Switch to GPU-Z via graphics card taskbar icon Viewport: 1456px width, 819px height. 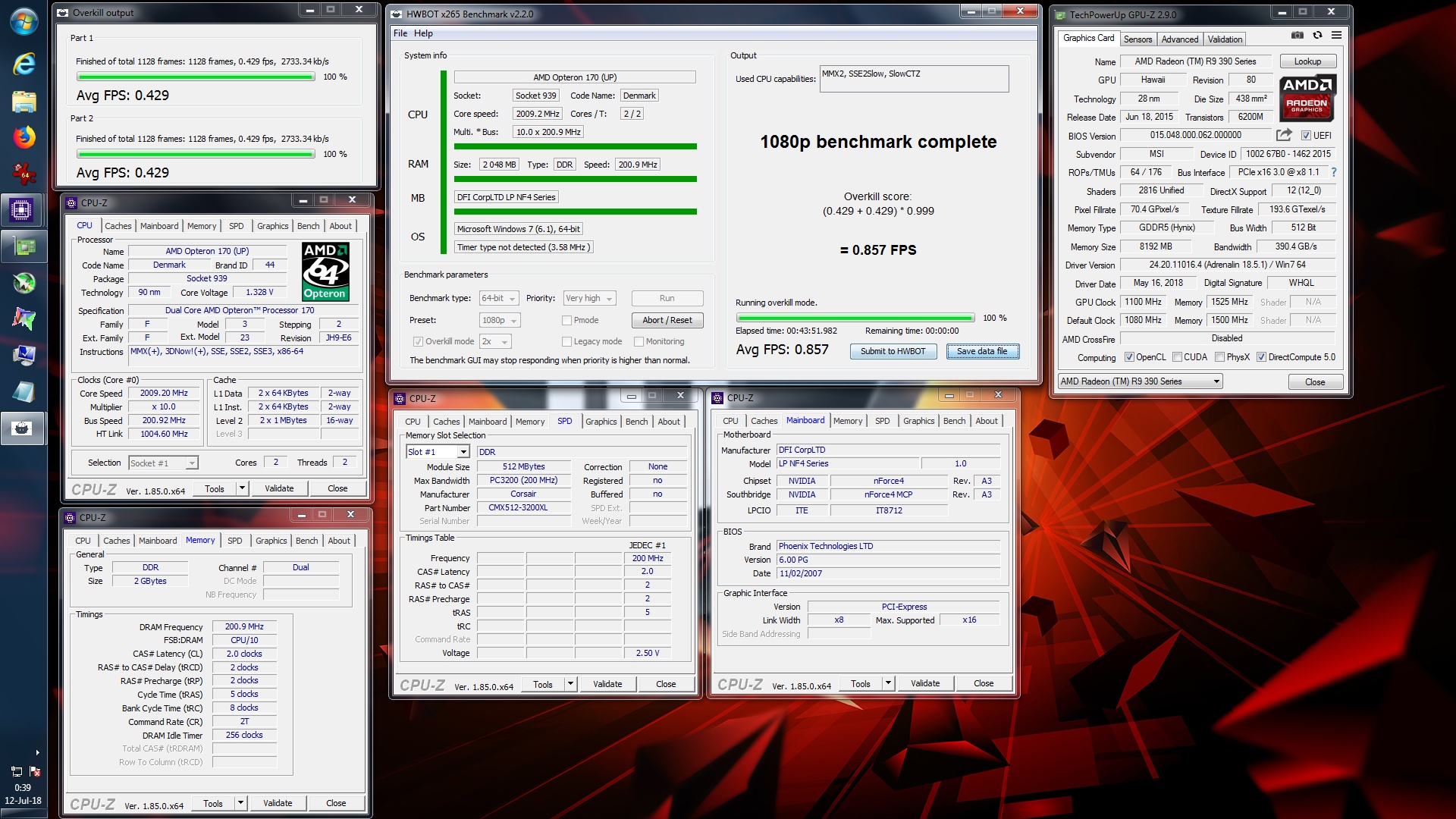[24, 246]
